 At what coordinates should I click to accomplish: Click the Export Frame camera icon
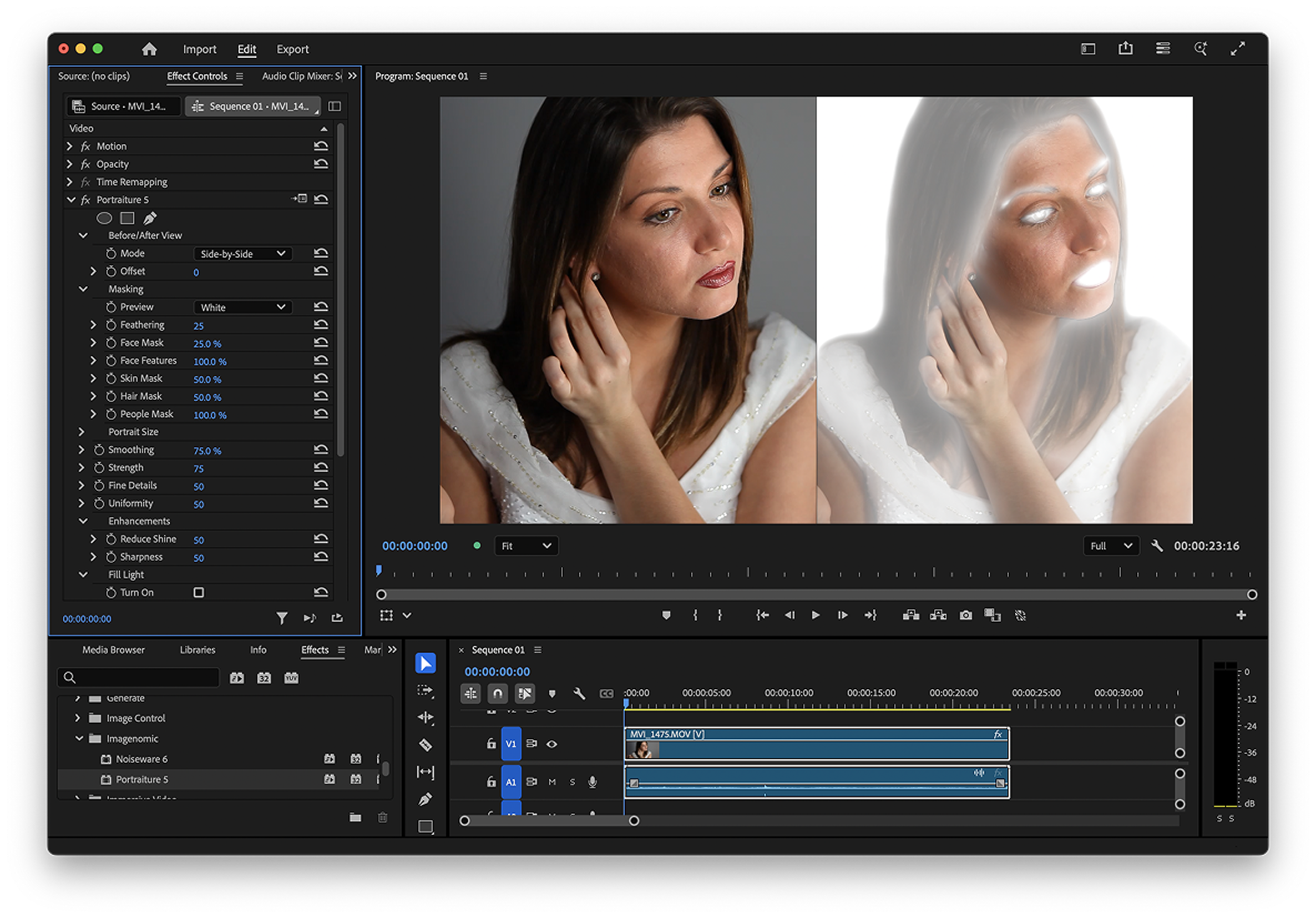click(x=966, y=616)
